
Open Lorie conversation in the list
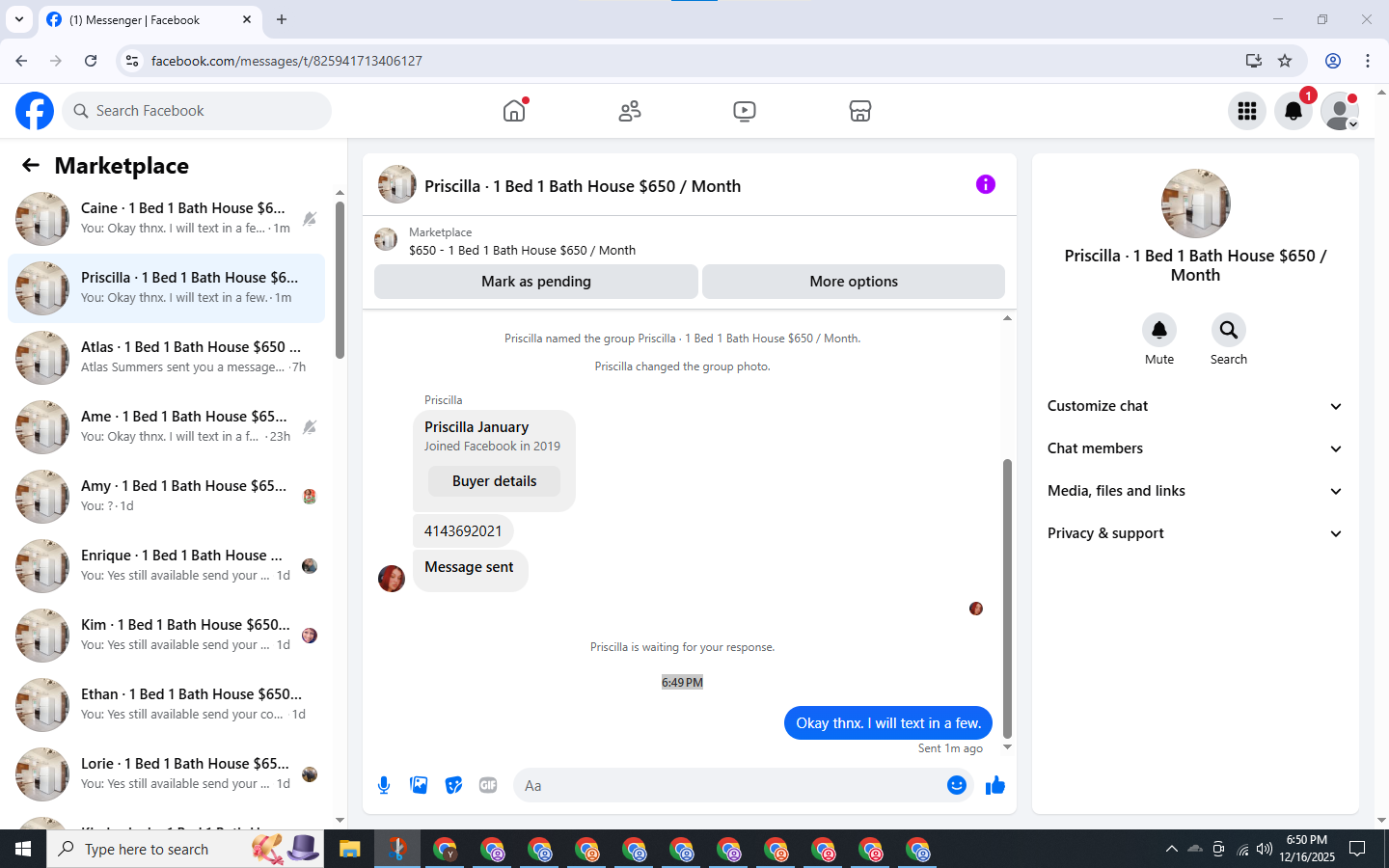coord(166,774)
